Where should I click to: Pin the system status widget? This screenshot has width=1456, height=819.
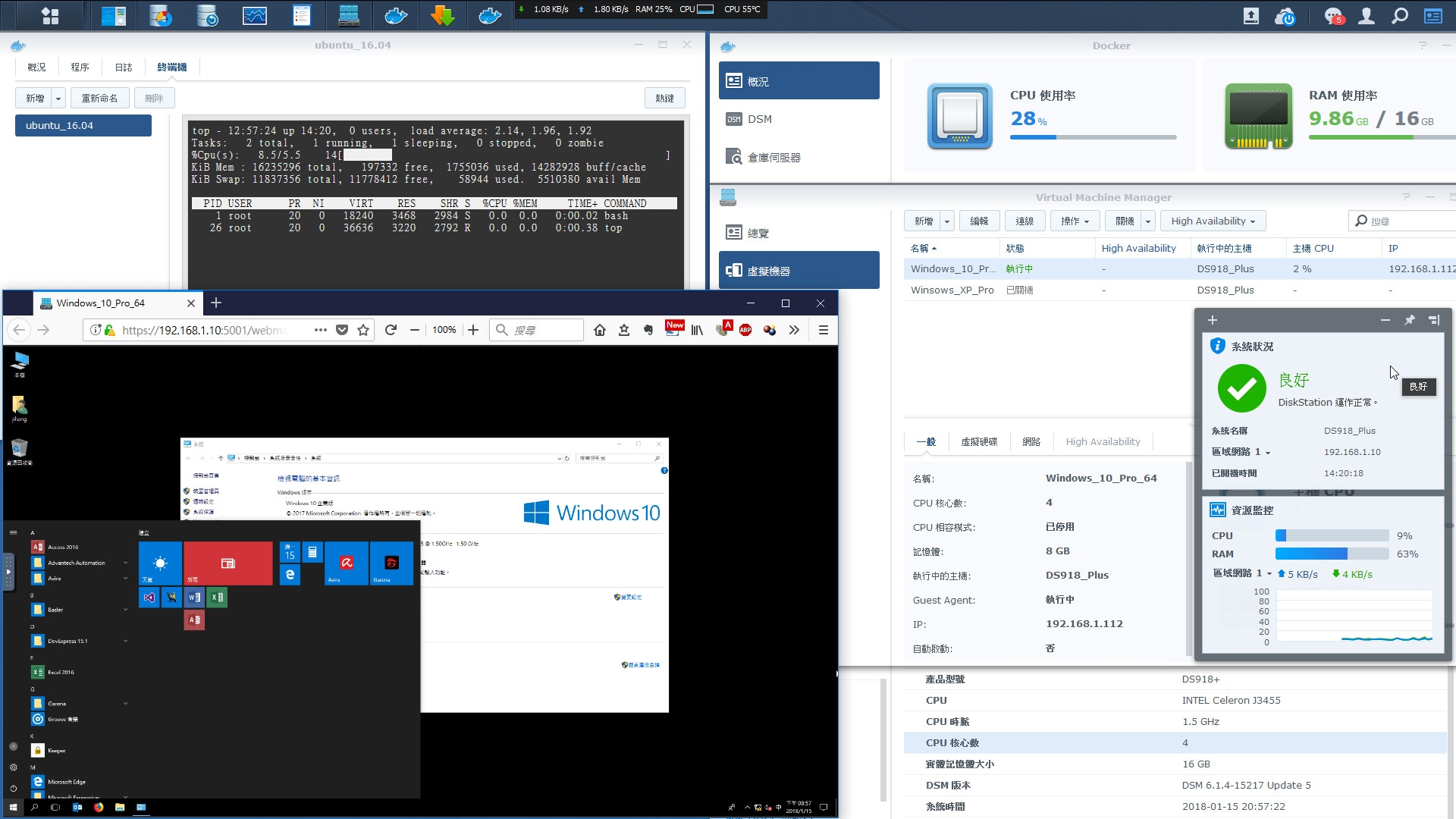click(1410, 320)
